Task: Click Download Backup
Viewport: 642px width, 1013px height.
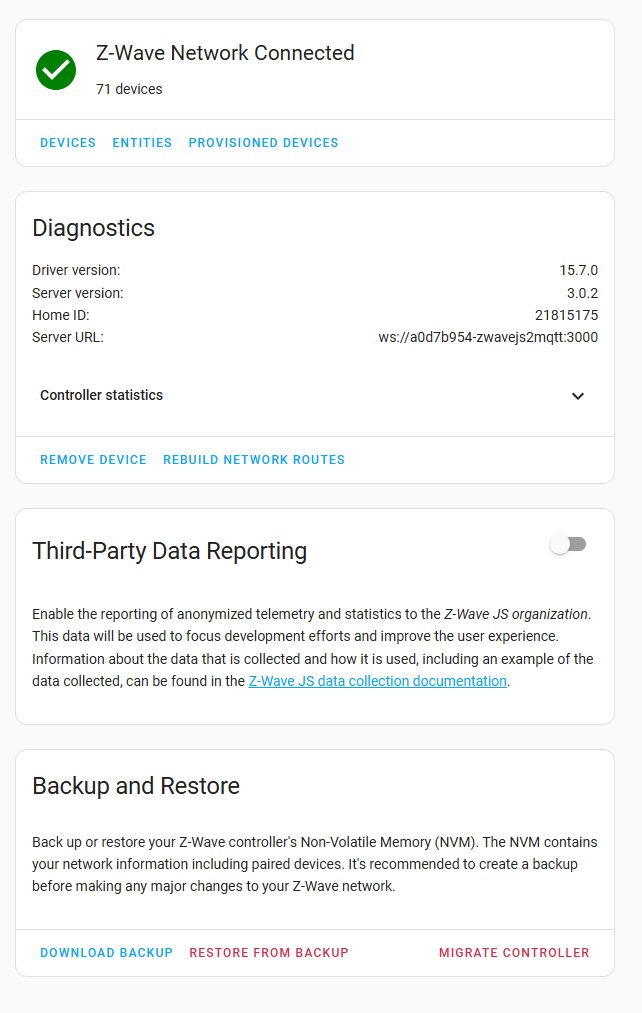Action: point(107,953)
